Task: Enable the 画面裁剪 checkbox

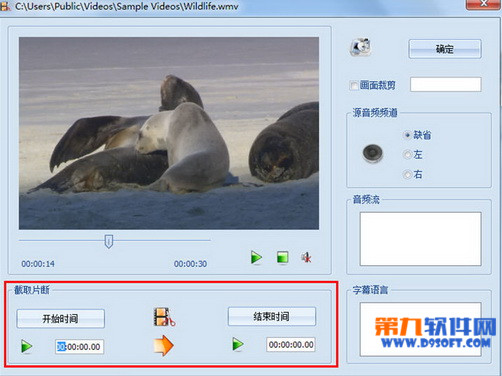Action: coord(353,86)
